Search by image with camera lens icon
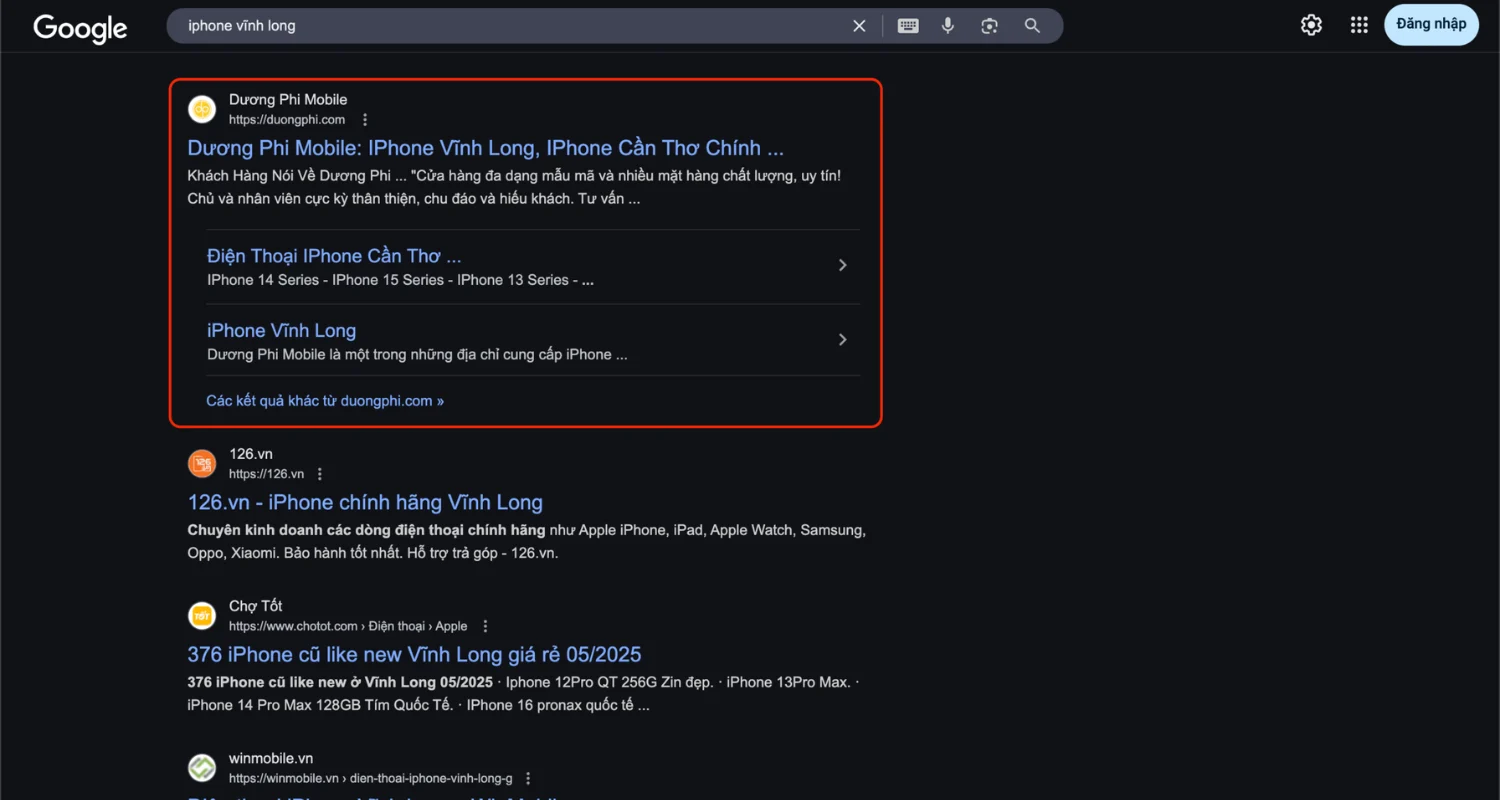The width and height of the screenshot is (1500, 800). point(990,26)
